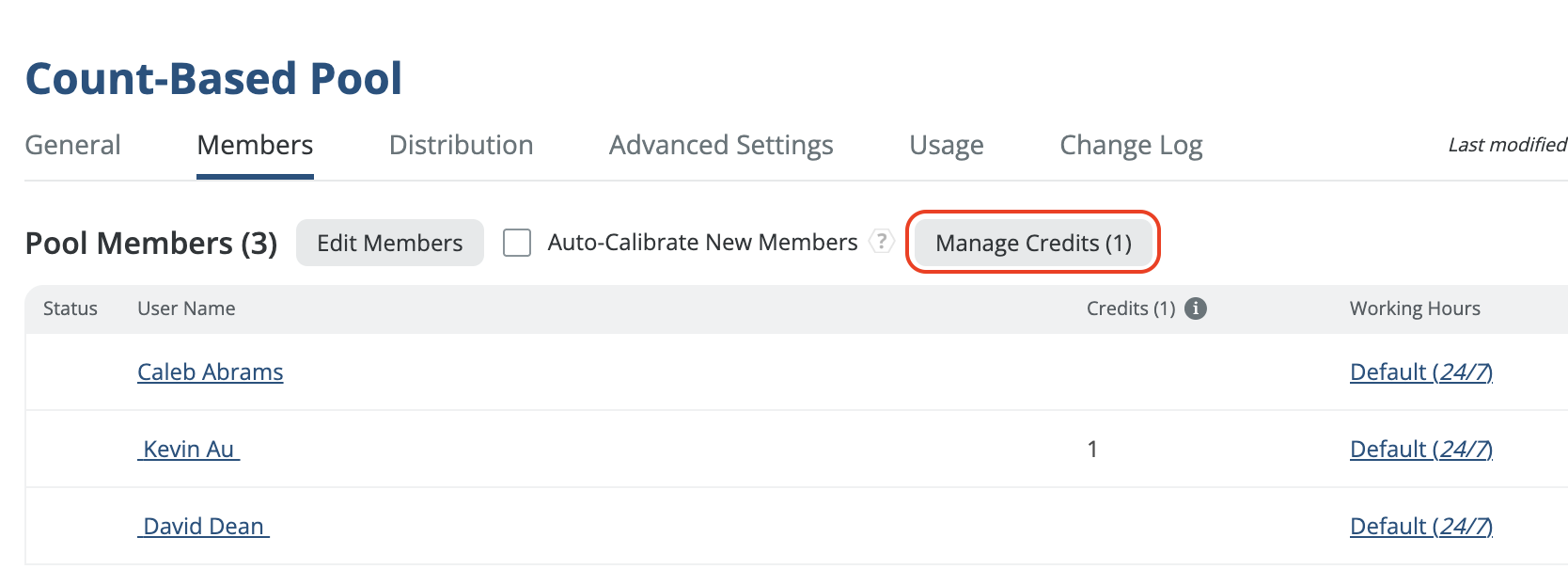The width and height of the screenshot is (1568, 585).
Task: Go to the Advanced Settings tab
Action: (721, 145)
